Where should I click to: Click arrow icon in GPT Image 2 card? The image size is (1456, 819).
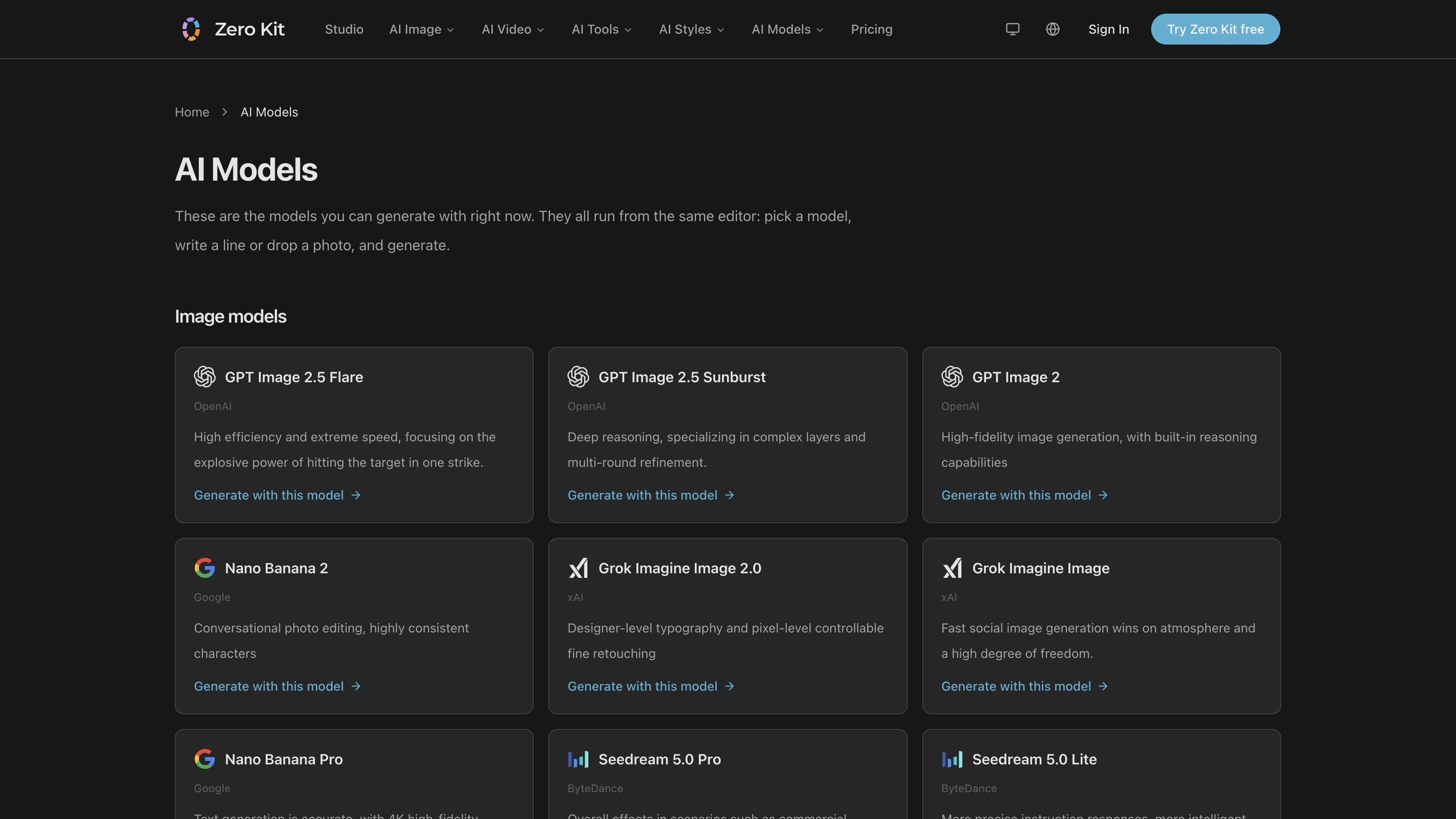1103,495
